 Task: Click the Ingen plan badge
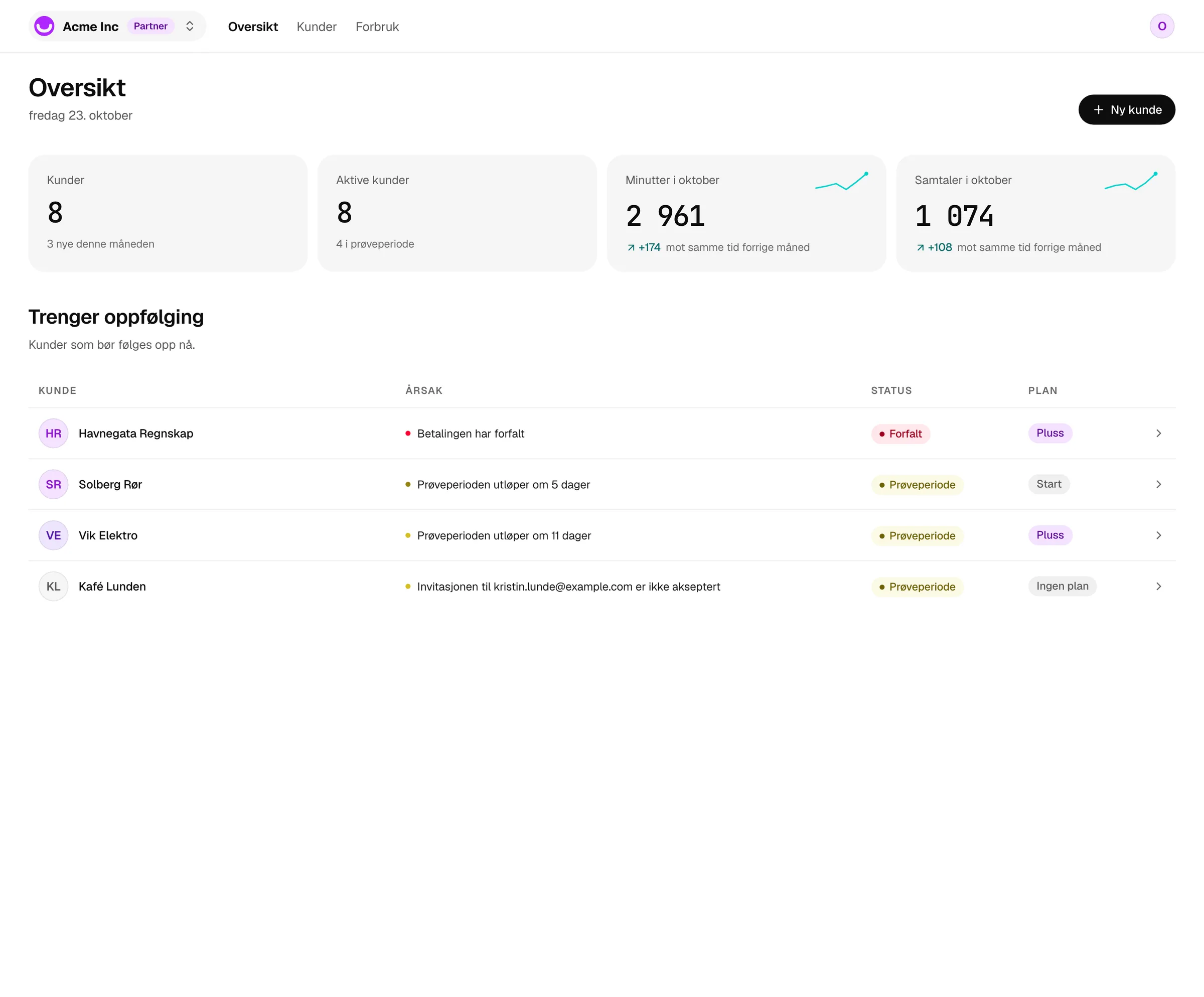tap(1063, 586)
